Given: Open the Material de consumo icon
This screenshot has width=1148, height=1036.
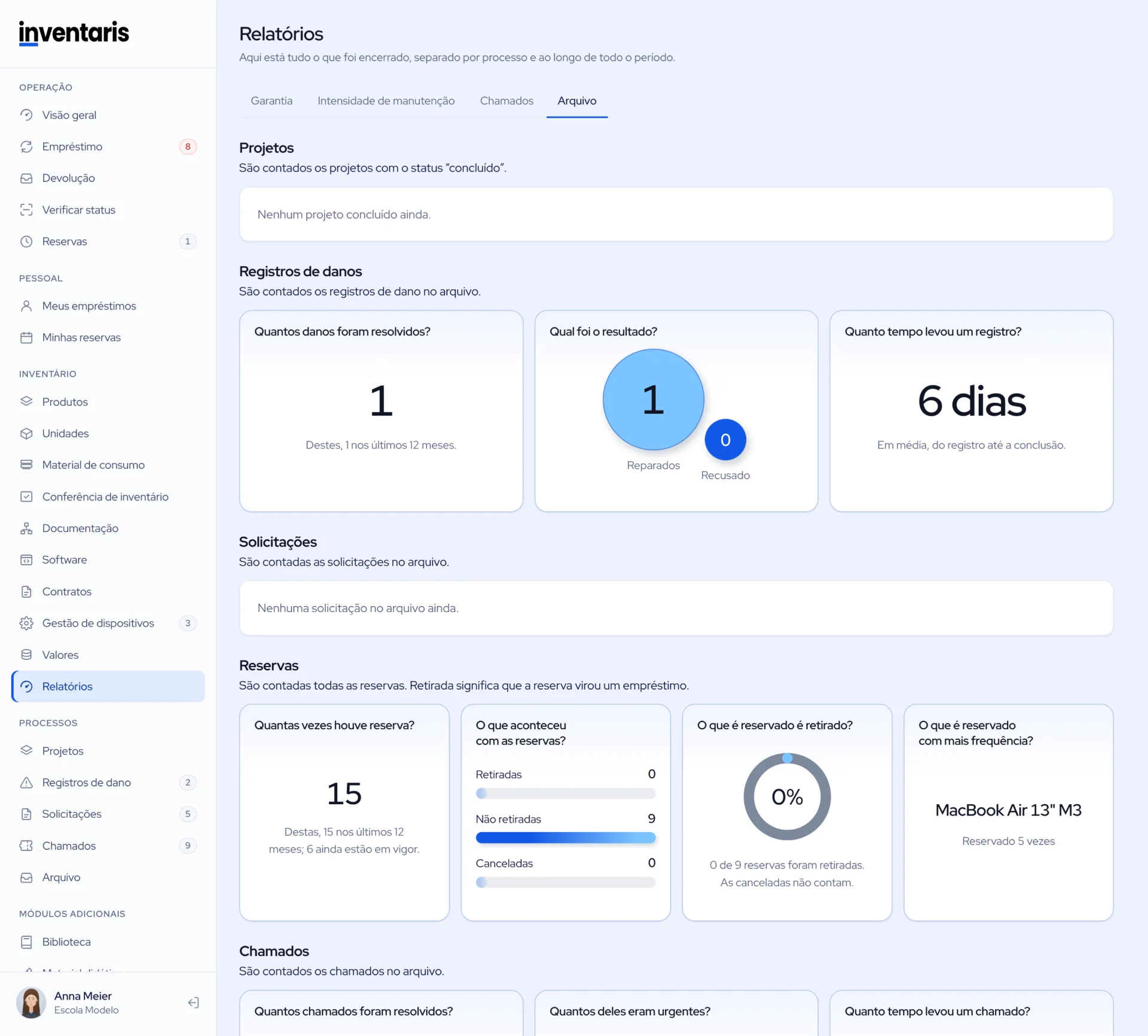Looking at the screenshot, I should 26,465.
